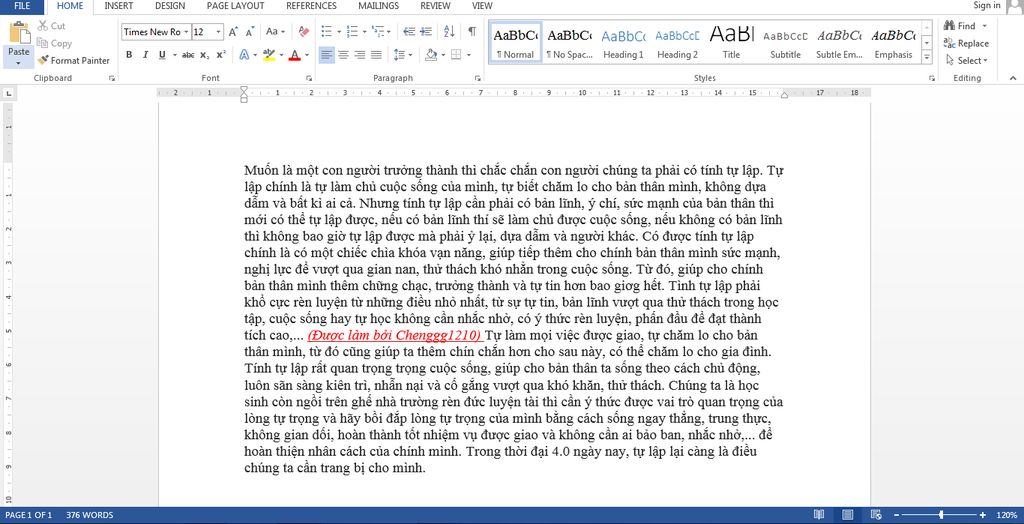Apply the Emphasis style
This screenshot has height=524, width=1024.
893,42
